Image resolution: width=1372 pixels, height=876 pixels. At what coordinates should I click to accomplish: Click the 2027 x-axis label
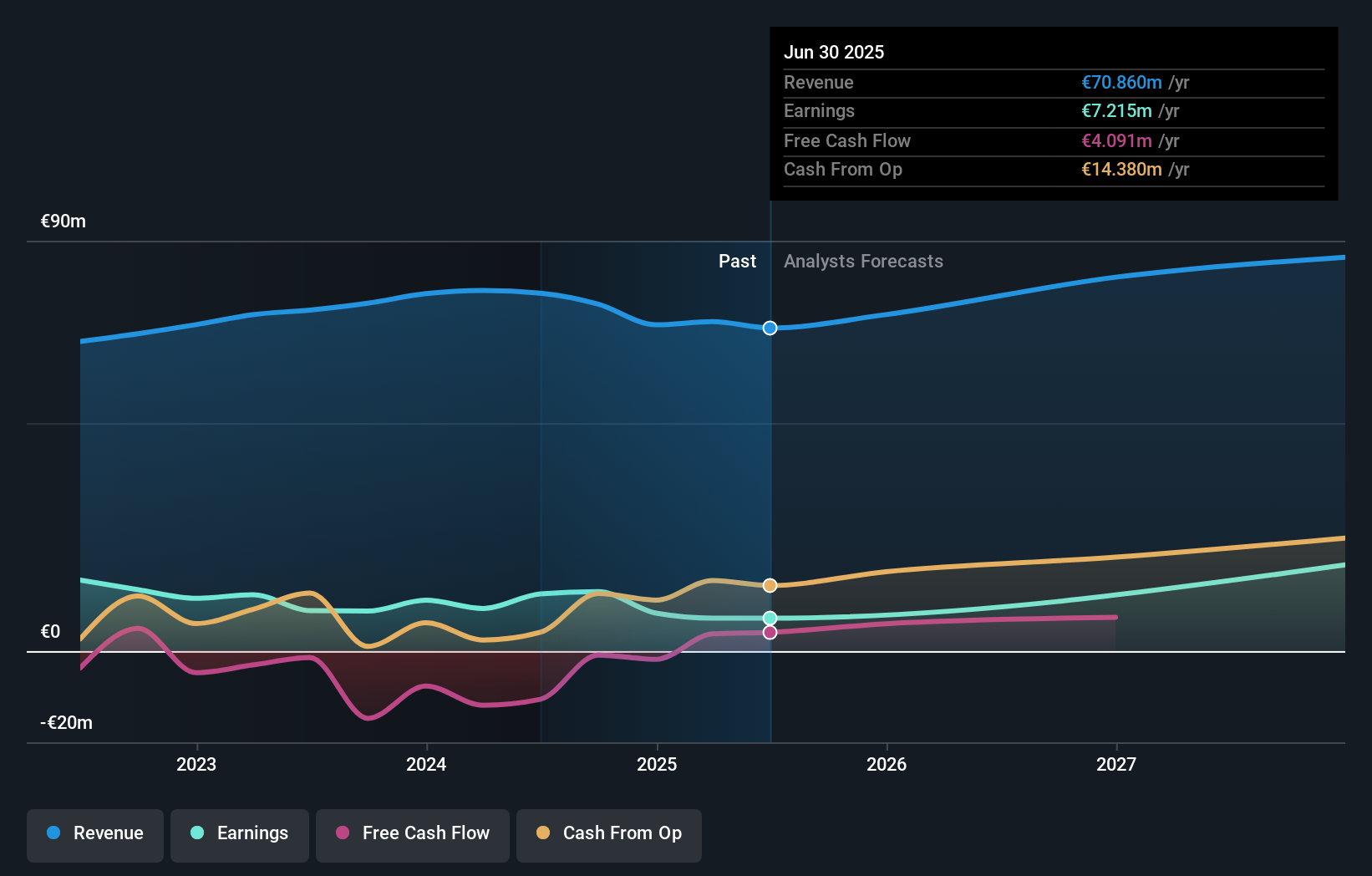pos(1116,765)
